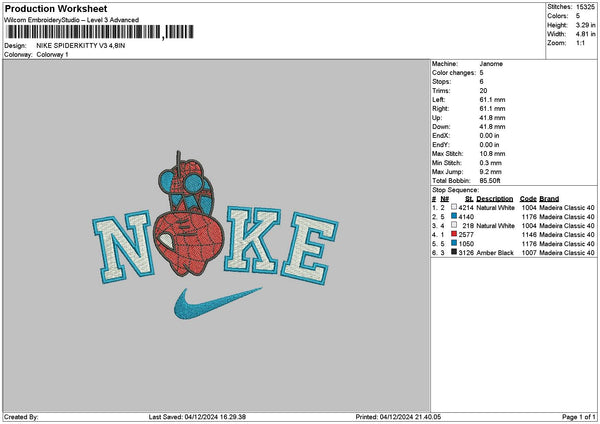Click the "Amber Black" description

click(x=495, y=253)
